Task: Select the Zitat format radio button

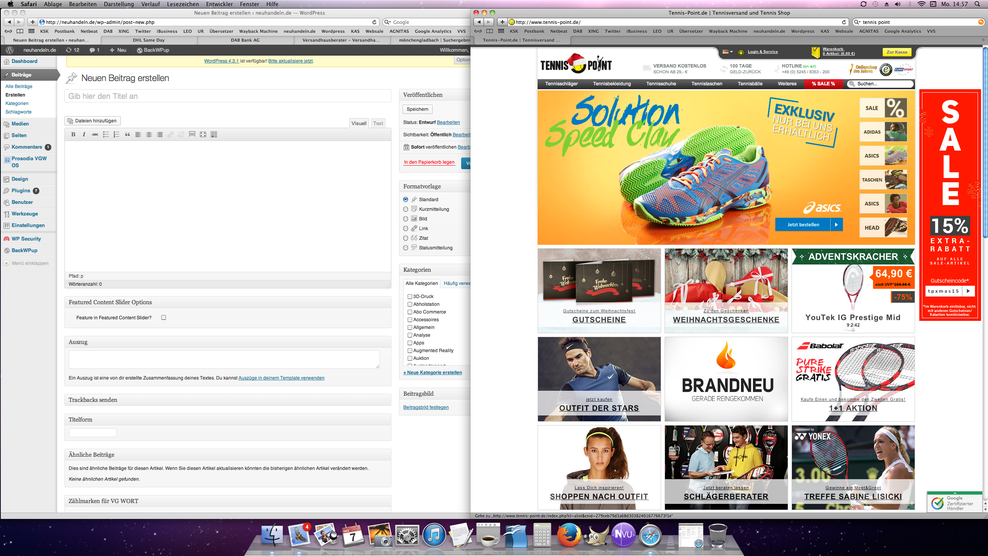Action: (x=406, y=238)
